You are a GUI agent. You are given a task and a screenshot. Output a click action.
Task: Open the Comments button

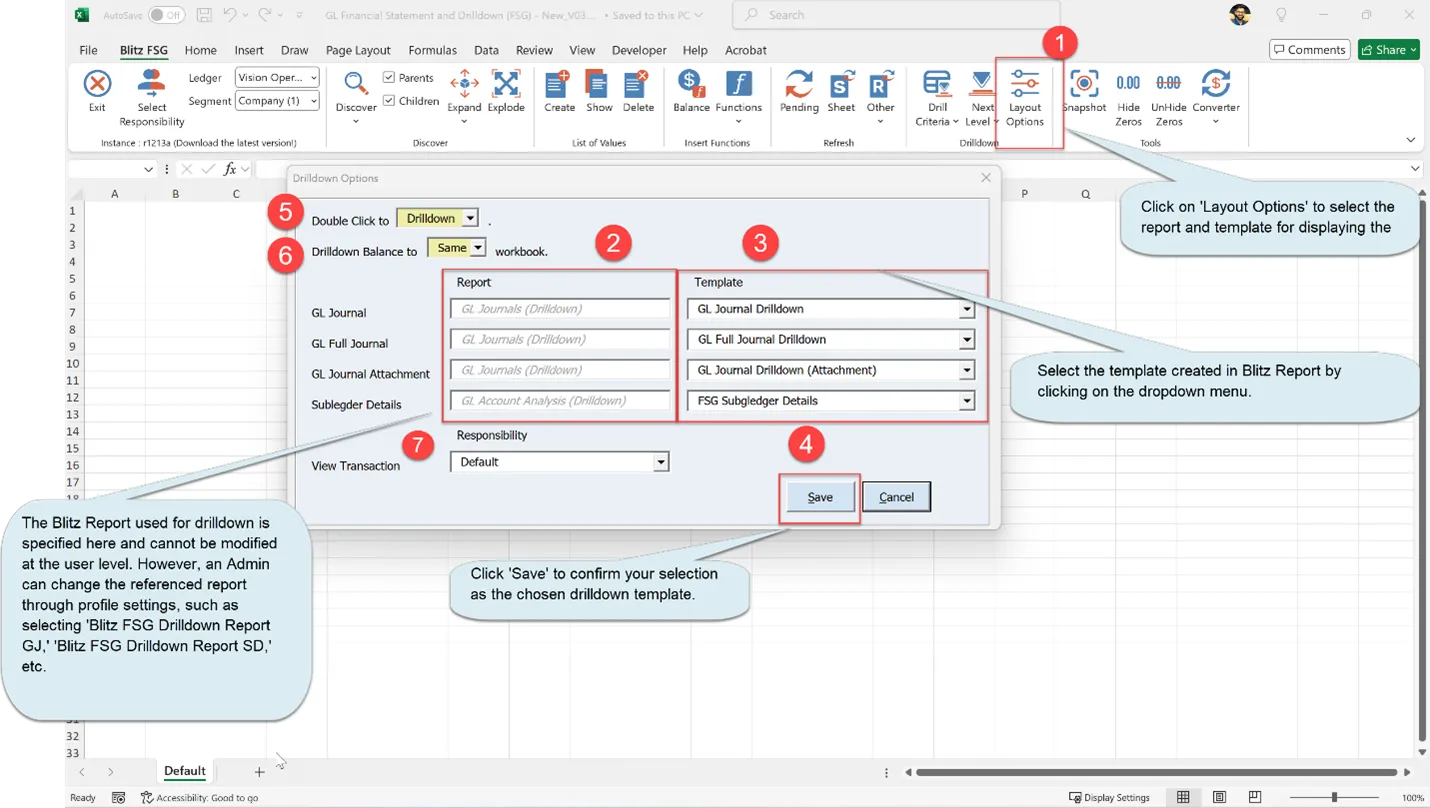[x=1309, y=50]
